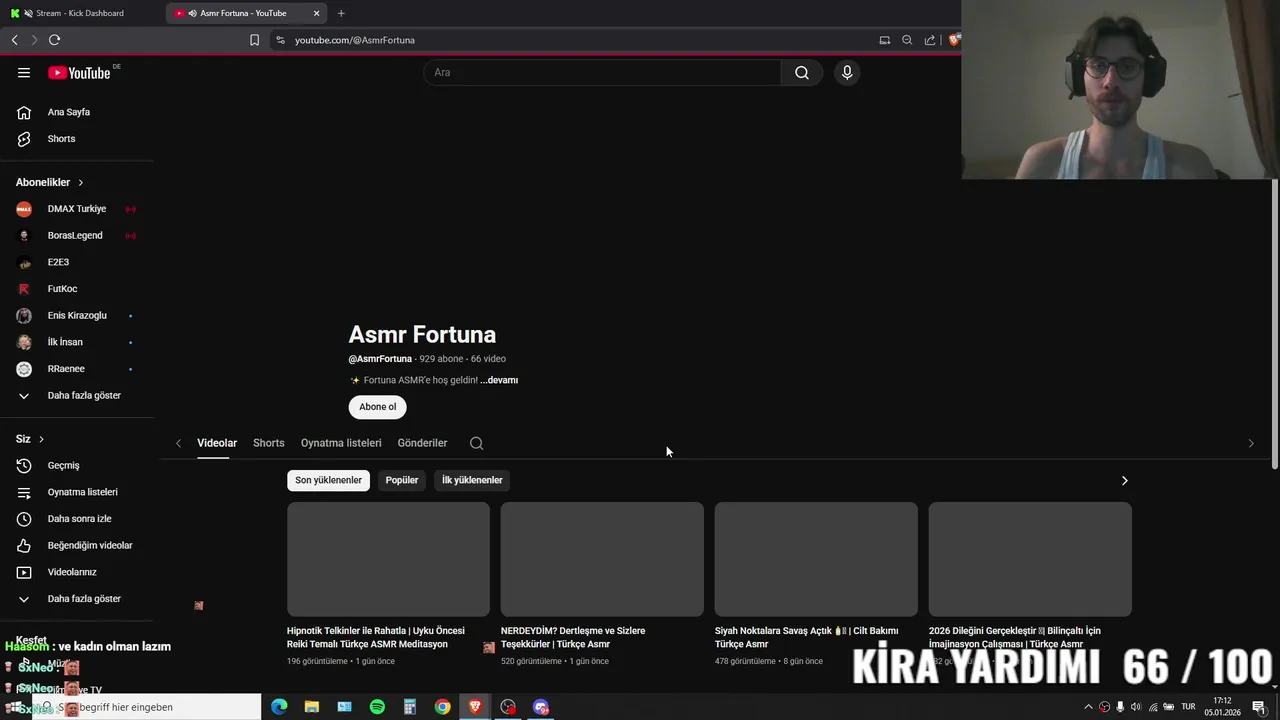Close the Asmr Fortuna YouTube tab
This screenshot has width=1280, height=720.
pos(317,13)
